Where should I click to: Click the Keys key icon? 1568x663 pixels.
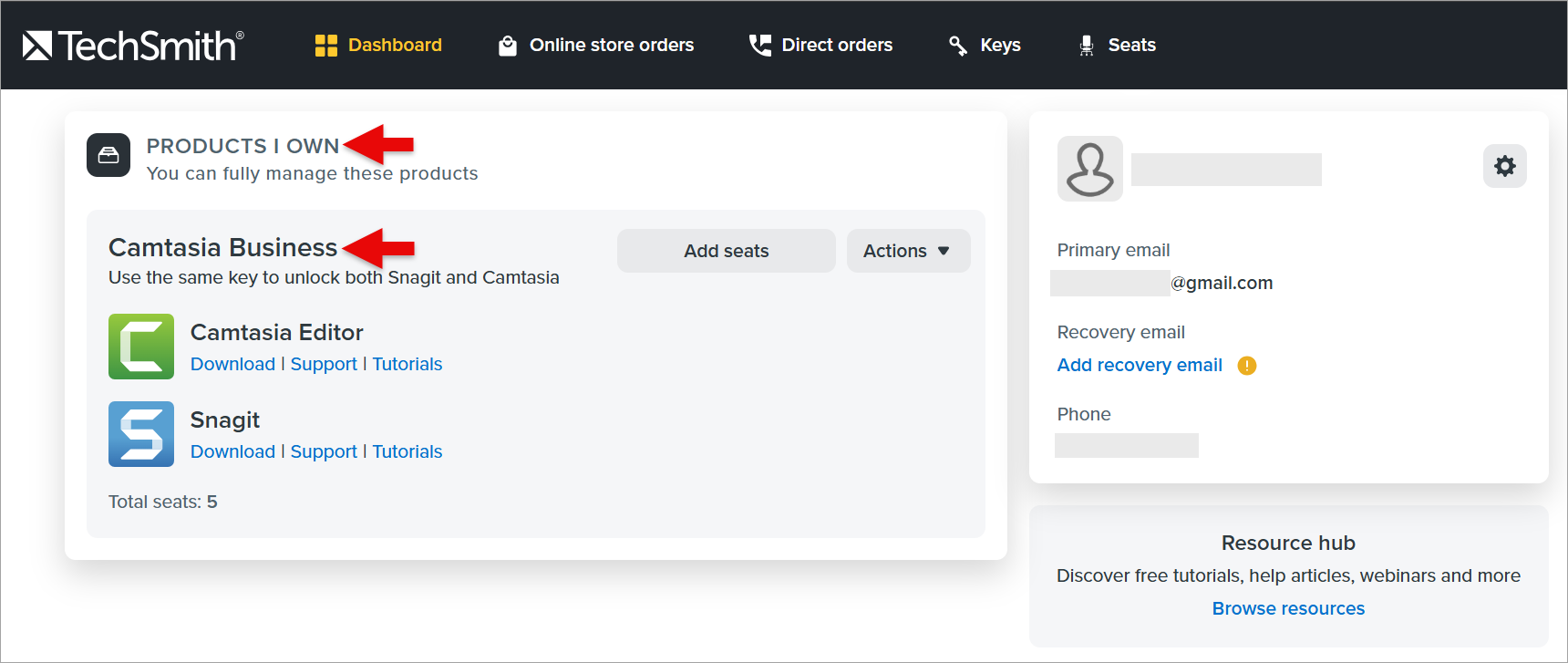coord(958,46)
